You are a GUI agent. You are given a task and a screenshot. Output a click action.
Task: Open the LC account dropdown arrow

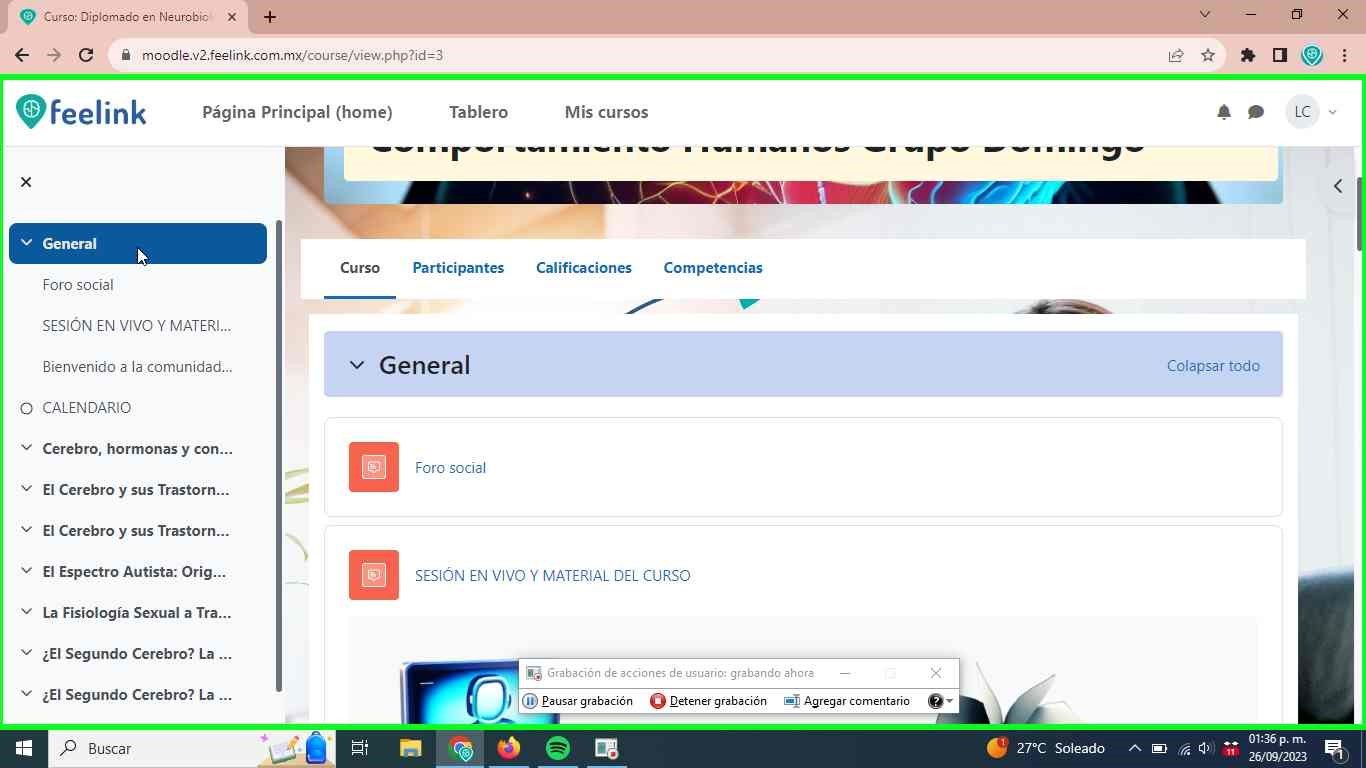[1331, 112]
